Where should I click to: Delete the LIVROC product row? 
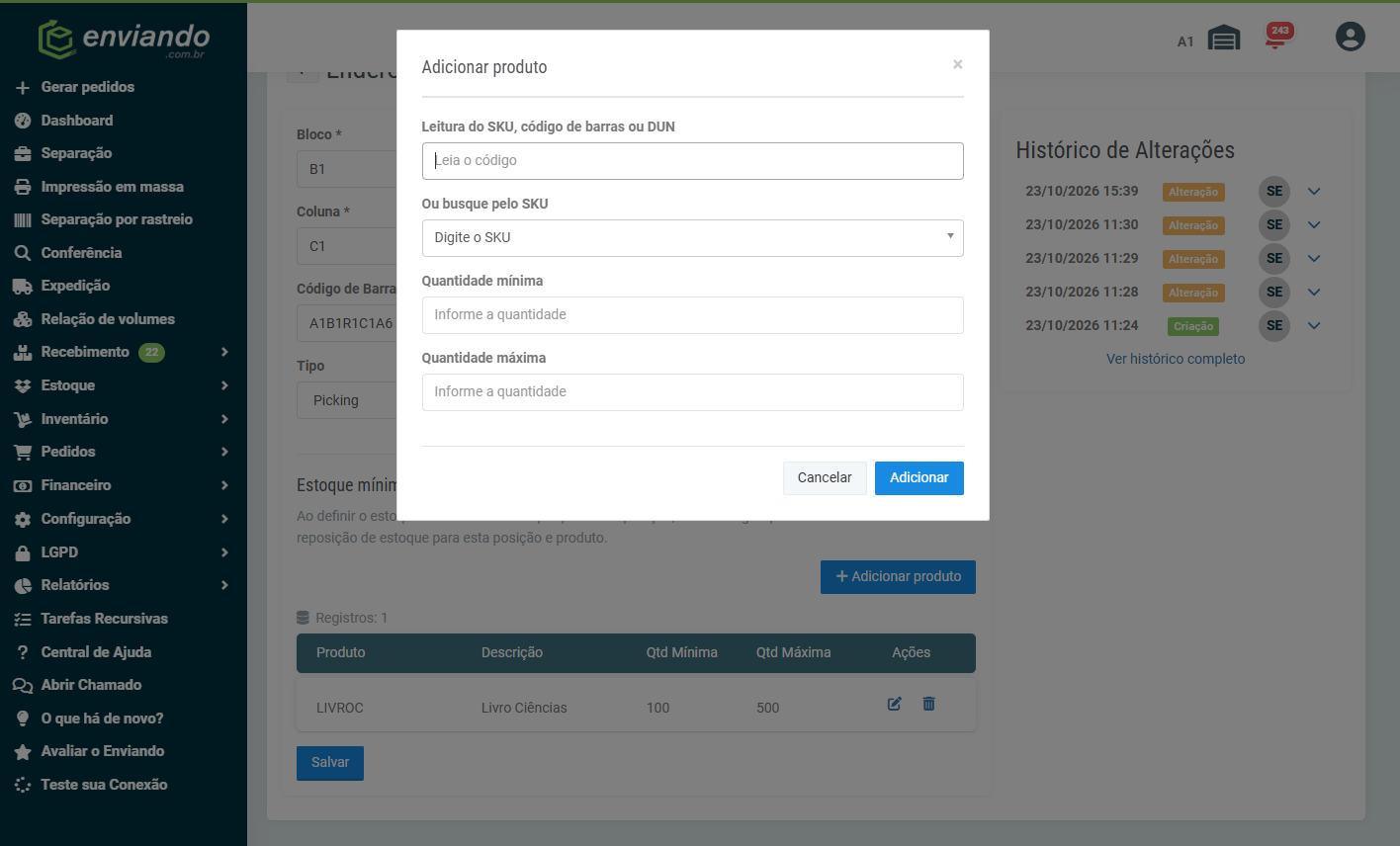click(x=928, y=704)
